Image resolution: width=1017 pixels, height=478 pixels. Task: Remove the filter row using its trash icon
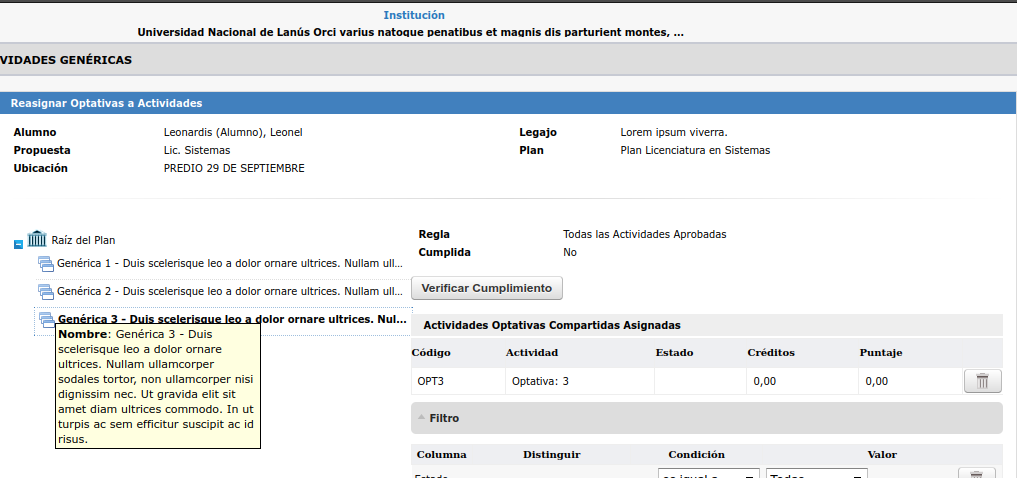[976, 475]
